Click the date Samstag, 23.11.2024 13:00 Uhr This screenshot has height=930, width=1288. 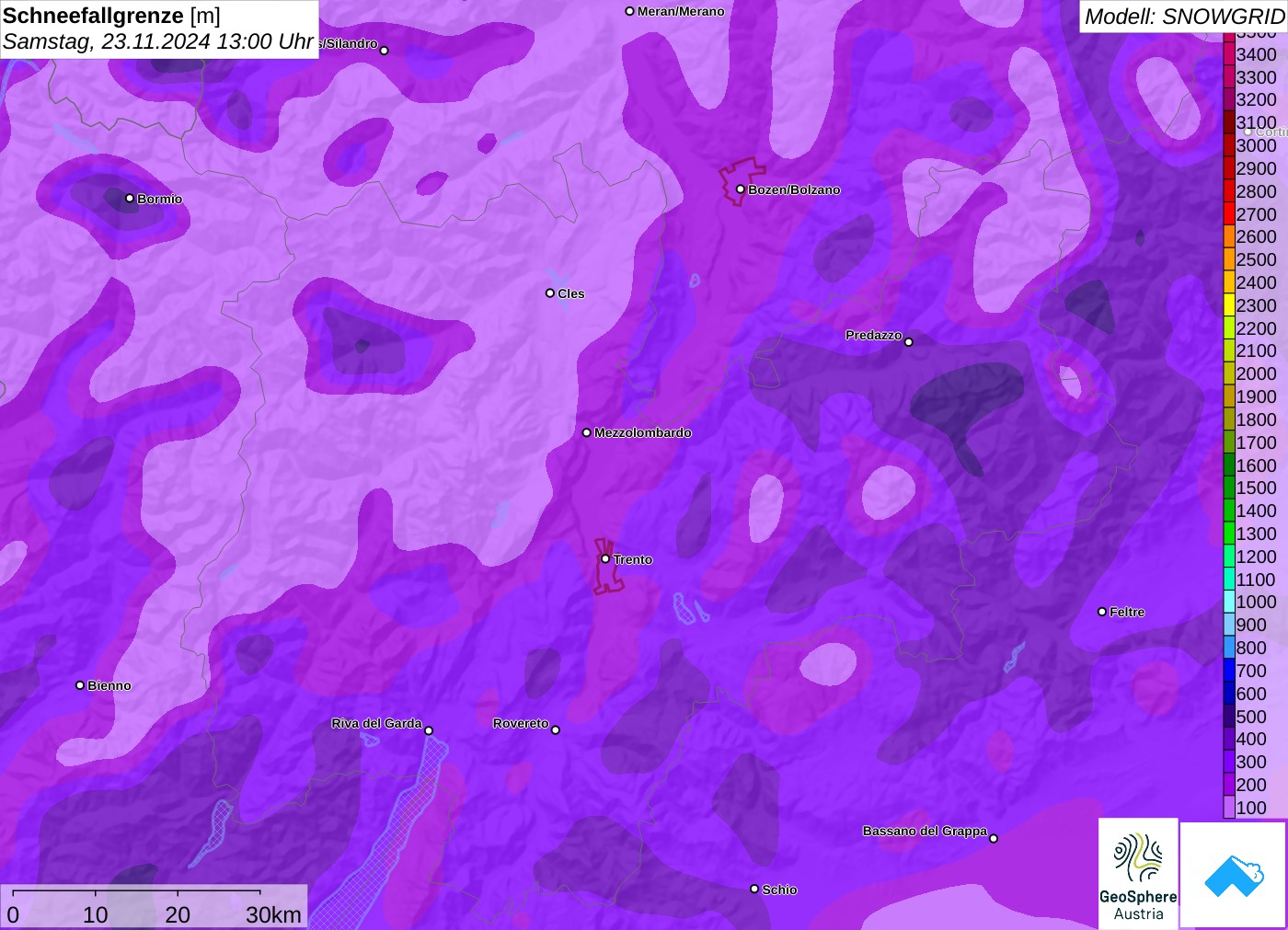[x=158, y=41]
